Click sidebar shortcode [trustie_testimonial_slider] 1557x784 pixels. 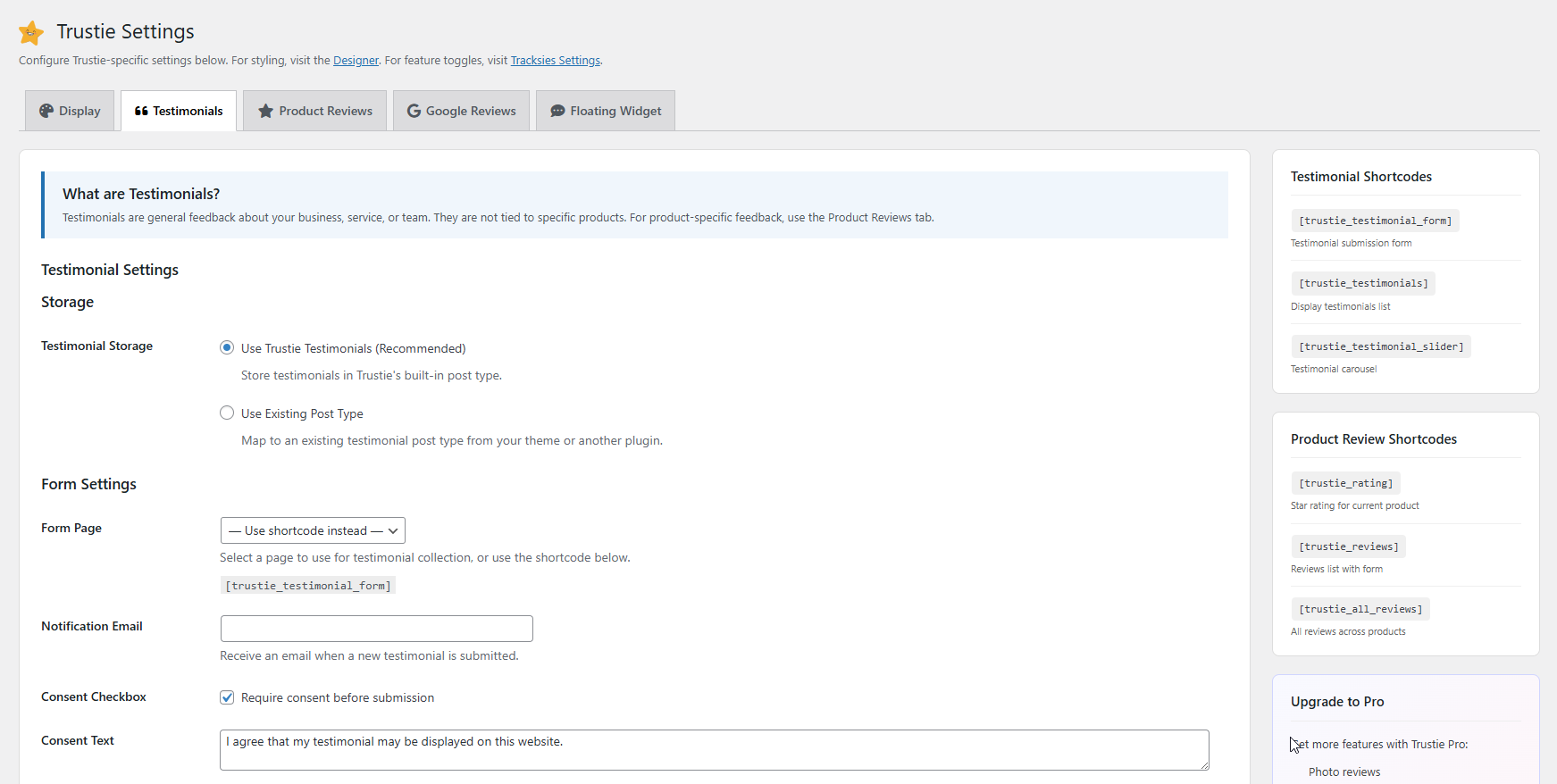click(1381, 346)
